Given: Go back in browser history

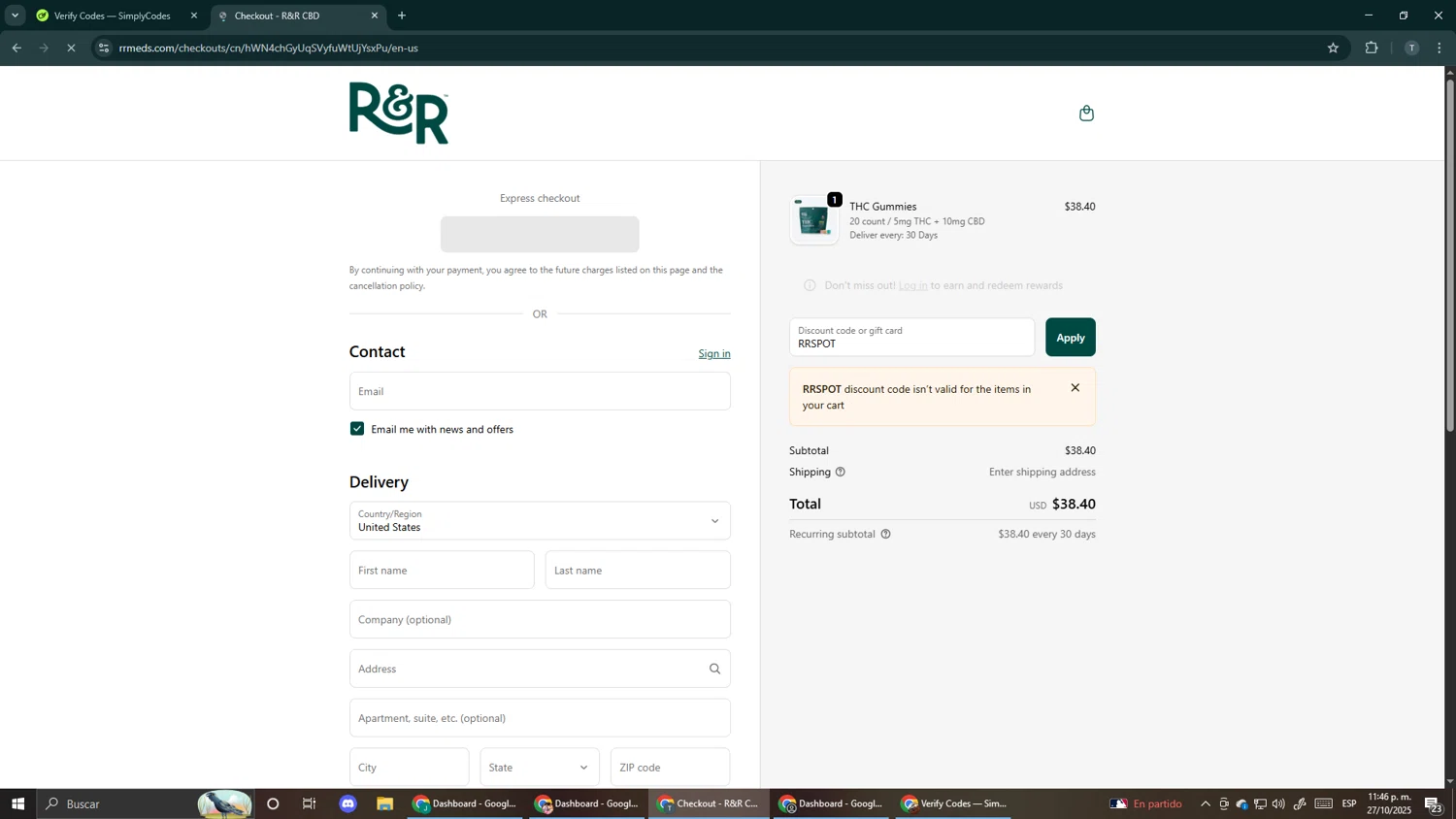Looking at the screenshot, I should tap(17, 48).
